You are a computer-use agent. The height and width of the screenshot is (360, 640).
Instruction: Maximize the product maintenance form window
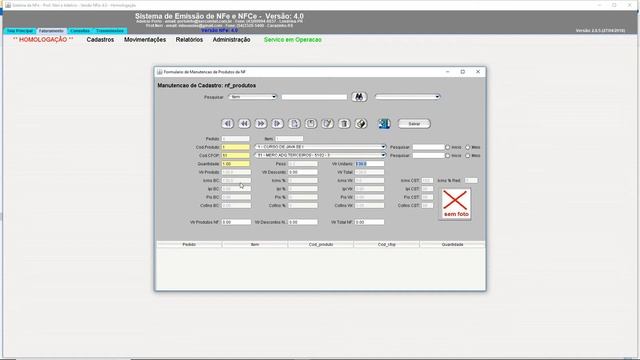462,72
